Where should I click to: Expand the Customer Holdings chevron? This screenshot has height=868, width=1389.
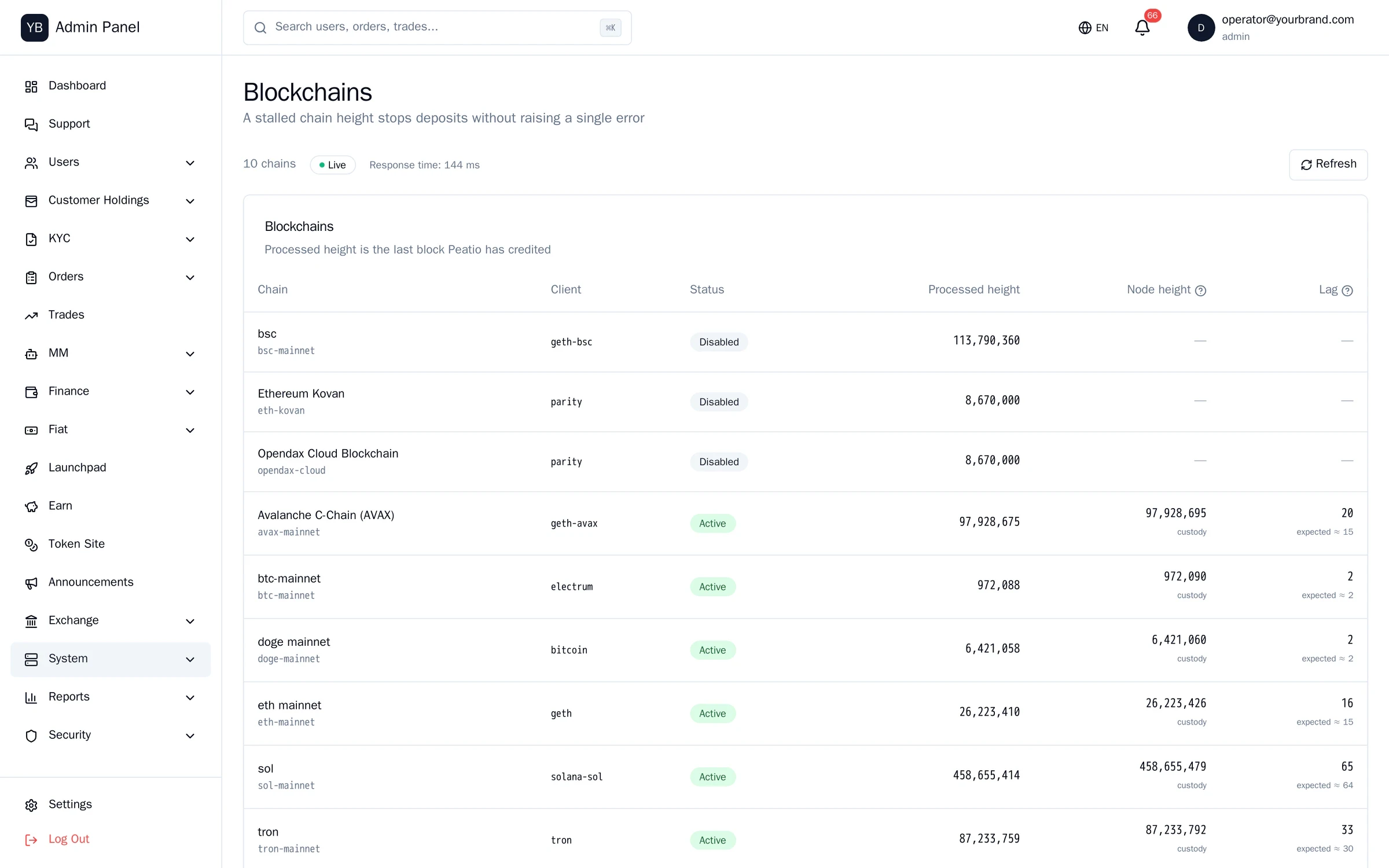190,201
